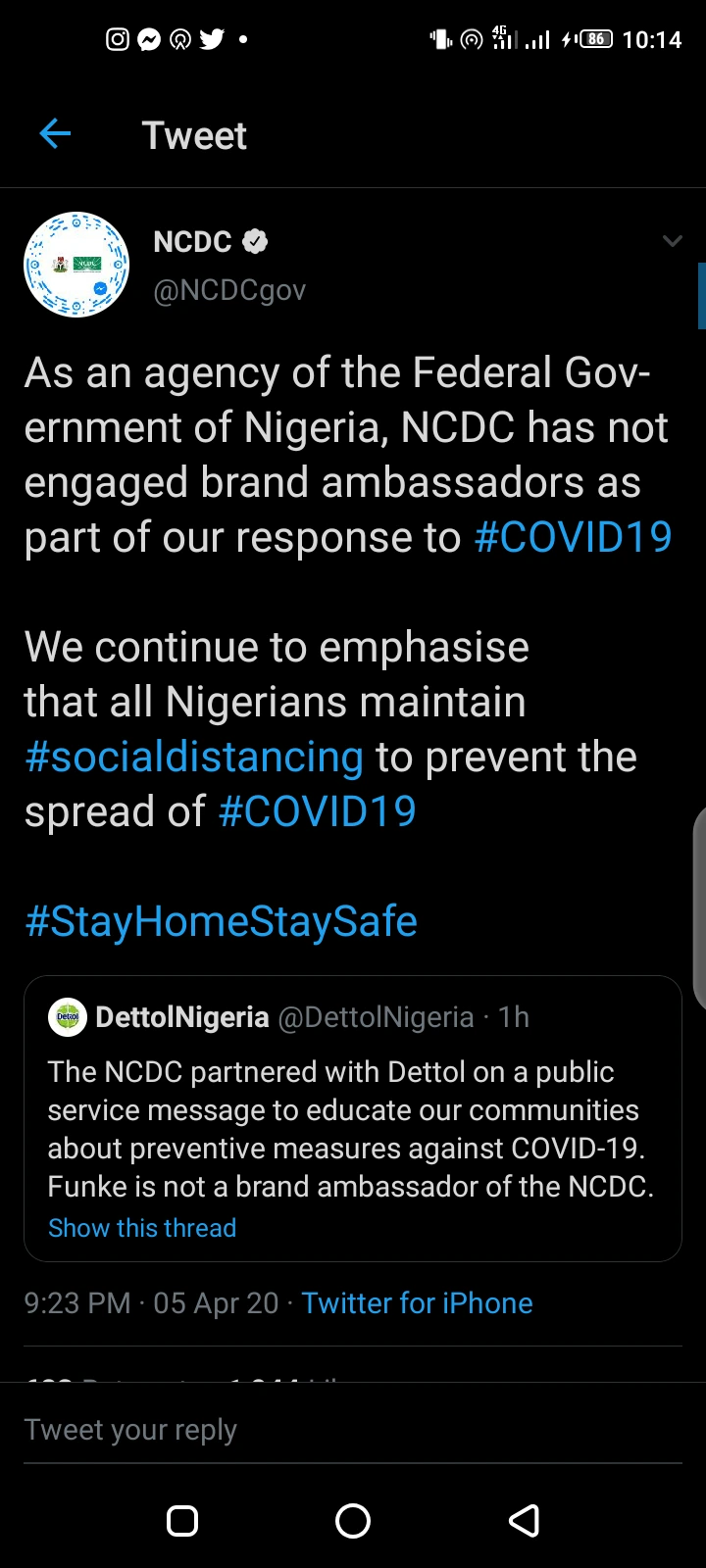
Task: Expand tweet options chevron
Action: pyautogui.click(x=672, y=241)
